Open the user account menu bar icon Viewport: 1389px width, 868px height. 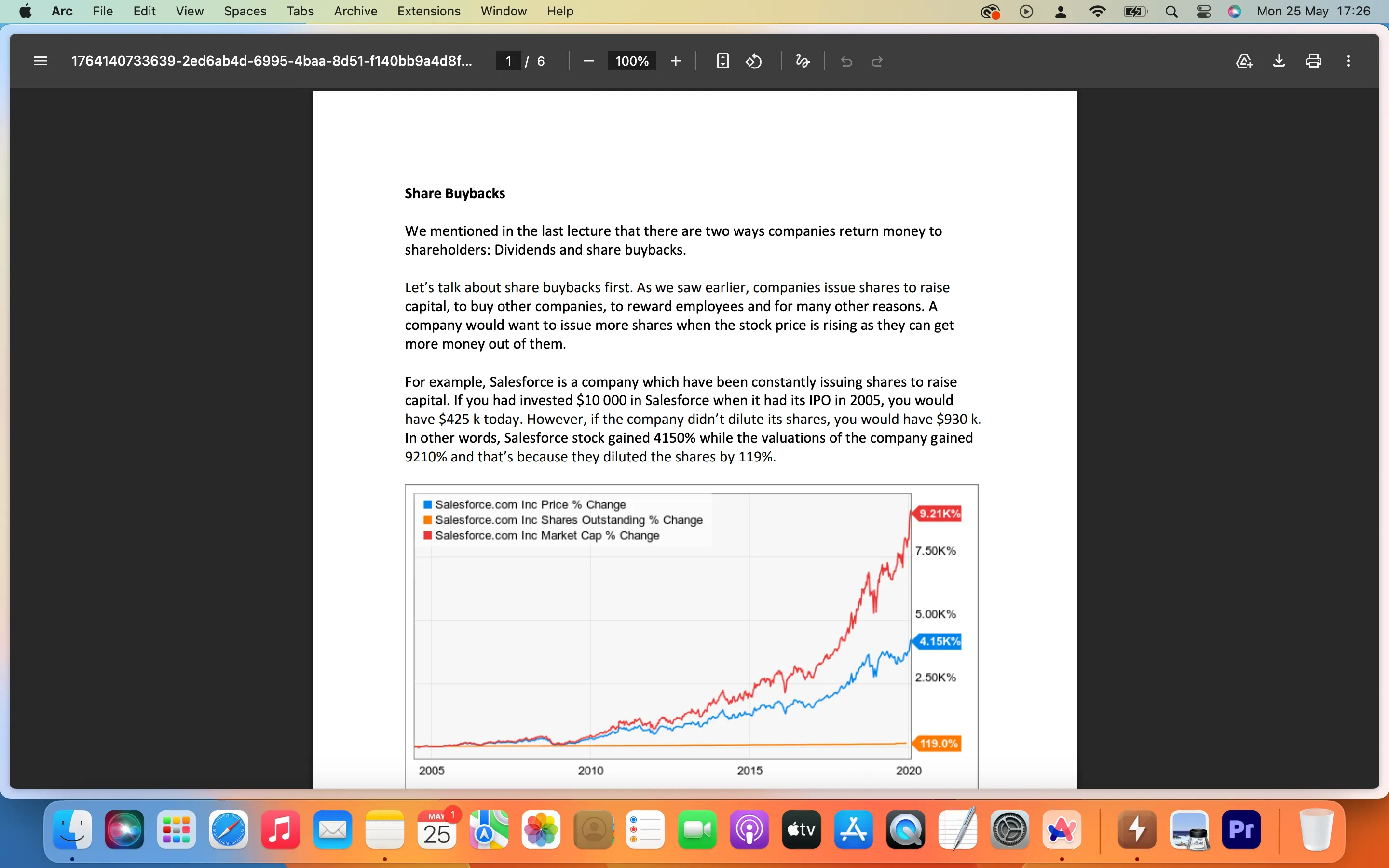click(1061, 12)
